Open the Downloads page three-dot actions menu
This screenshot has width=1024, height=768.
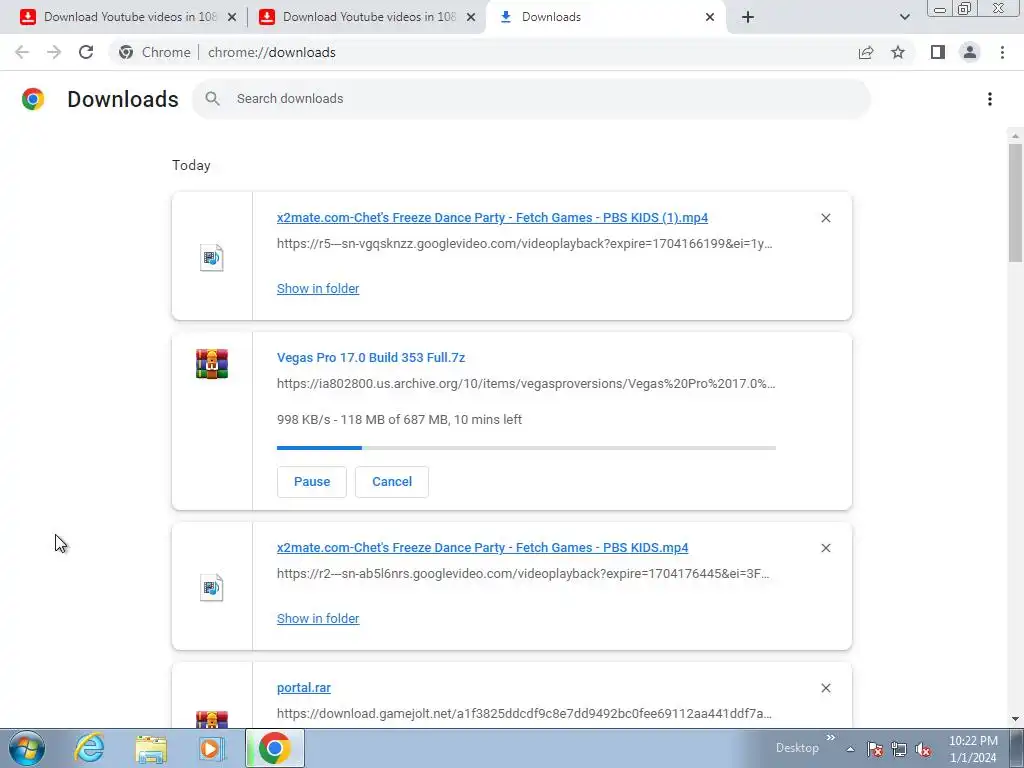coord(990,99)
